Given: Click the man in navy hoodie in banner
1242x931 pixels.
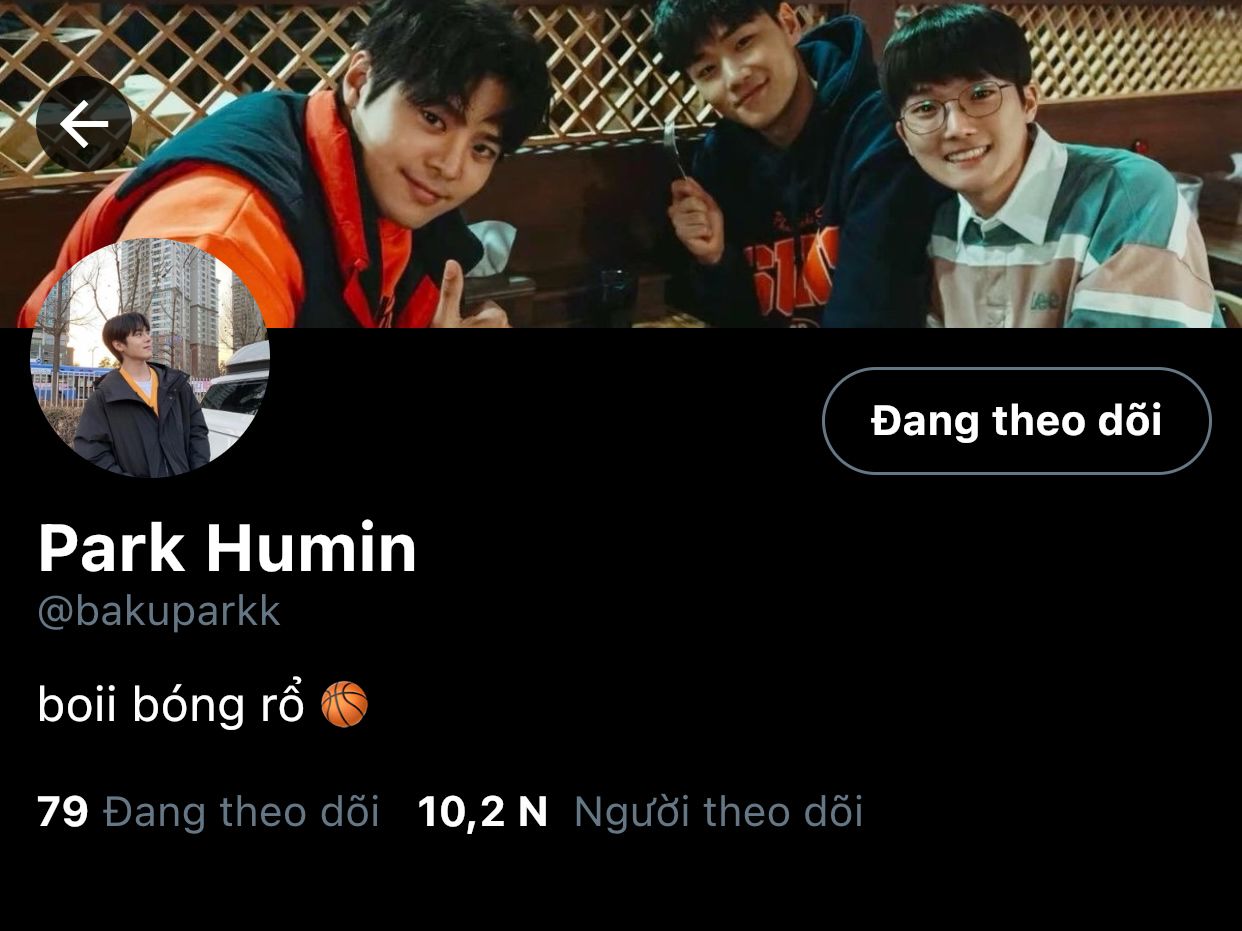Looking at the screenshot, I should tap(790, 170).
